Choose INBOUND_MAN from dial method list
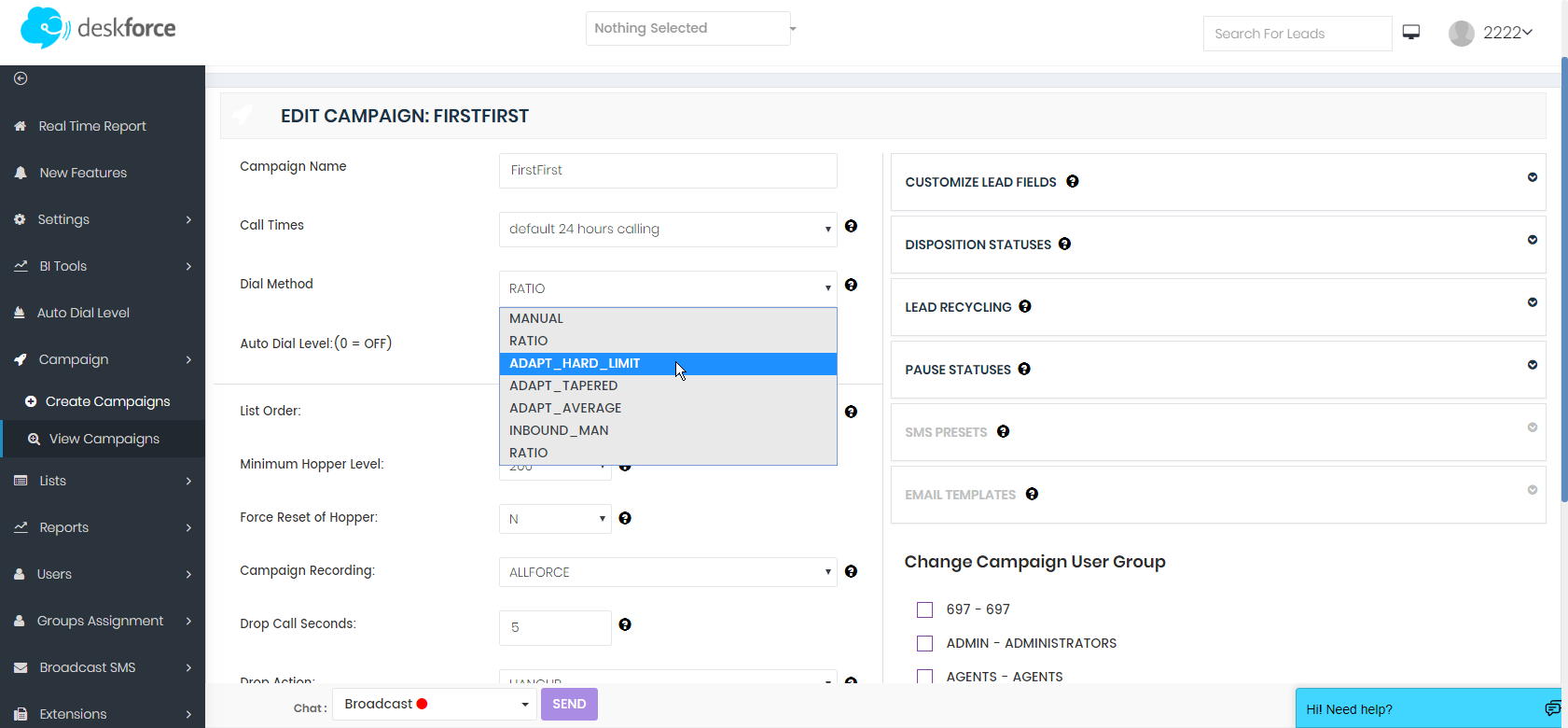1568x728 pixels. [559, 430]
